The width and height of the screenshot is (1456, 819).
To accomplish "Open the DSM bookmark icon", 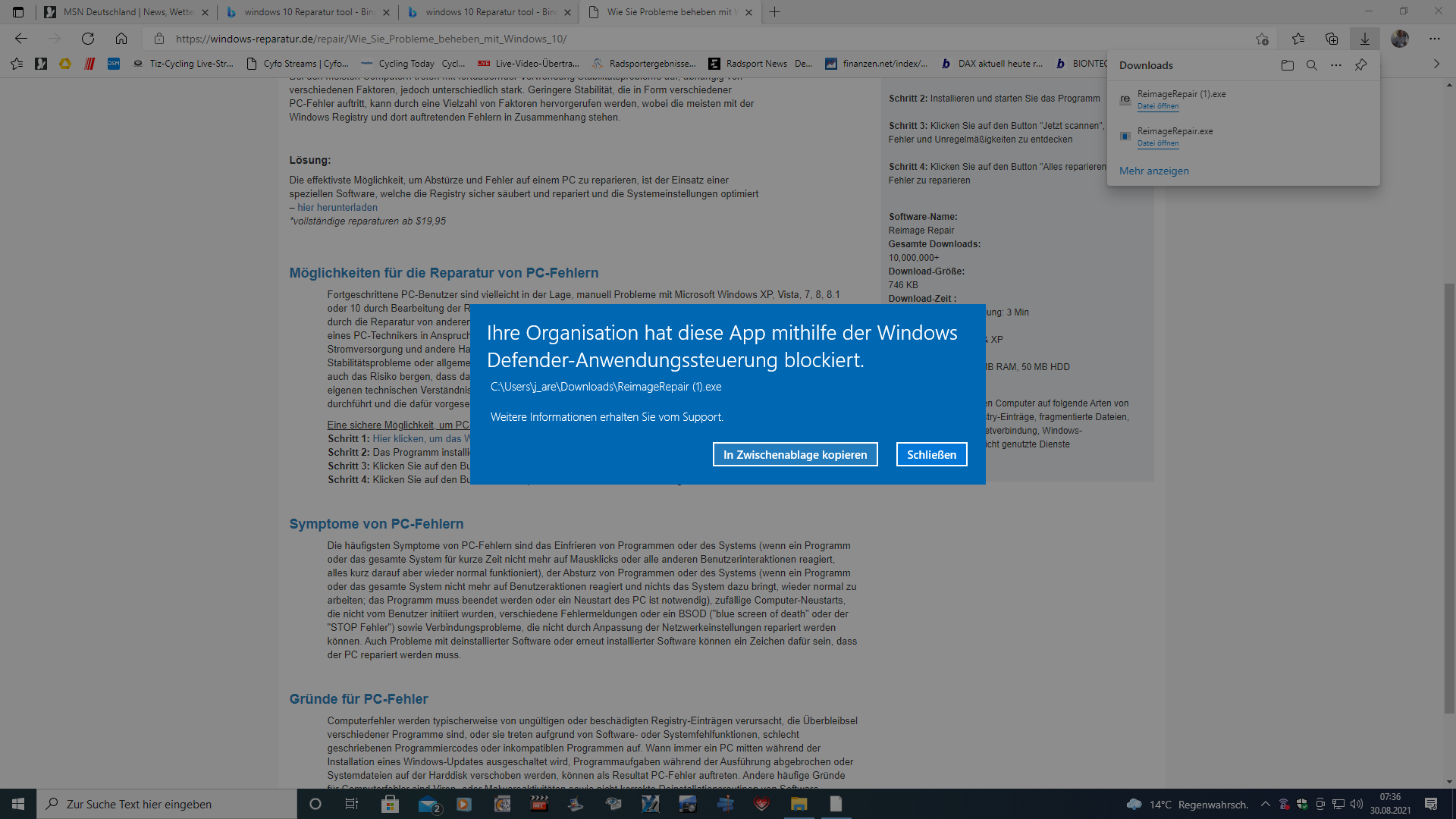I will point(114,64).
